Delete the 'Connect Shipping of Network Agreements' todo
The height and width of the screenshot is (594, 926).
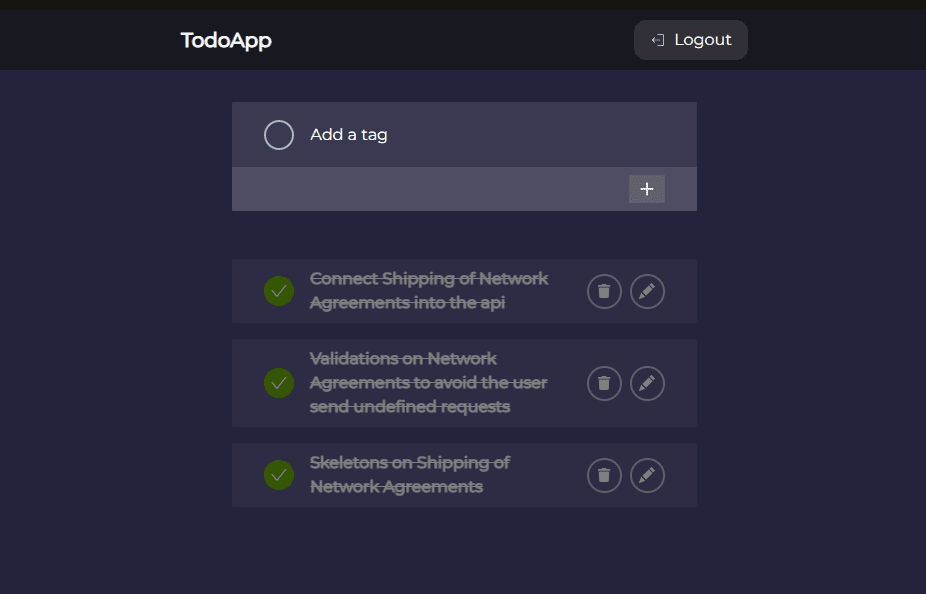604,291
